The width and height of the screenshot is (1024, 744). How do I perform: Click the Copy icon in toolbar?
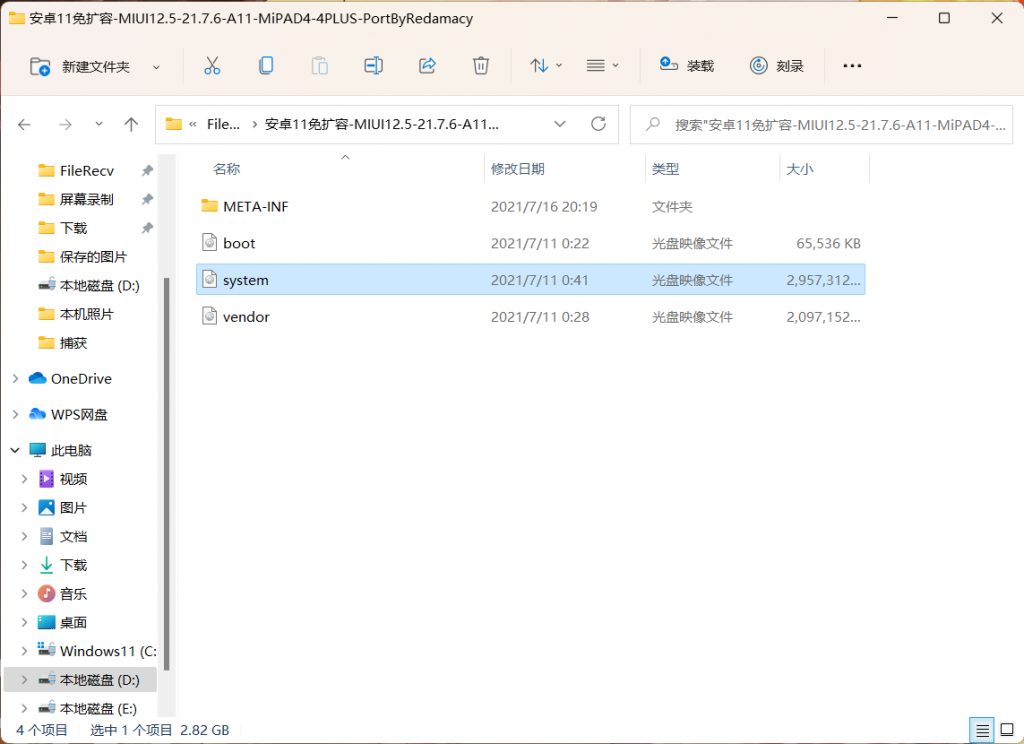click(266, 66)
